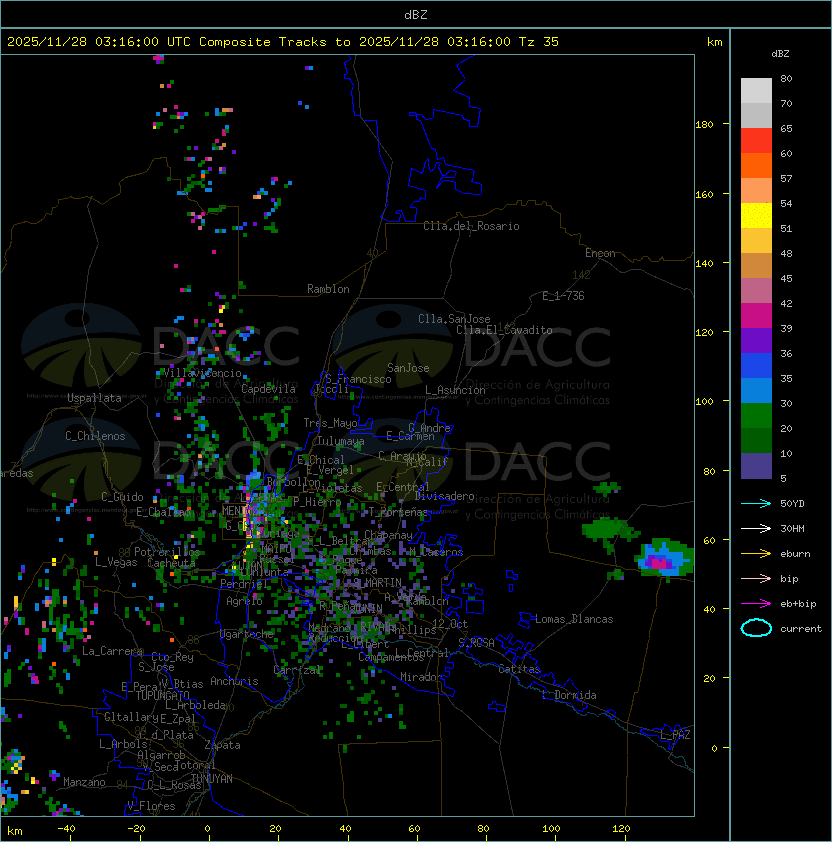Pick the dark orange 57-60 dBZ swatch
This screenshot has height=842, width=832.
pyautogui.click(x=756, y=165)
